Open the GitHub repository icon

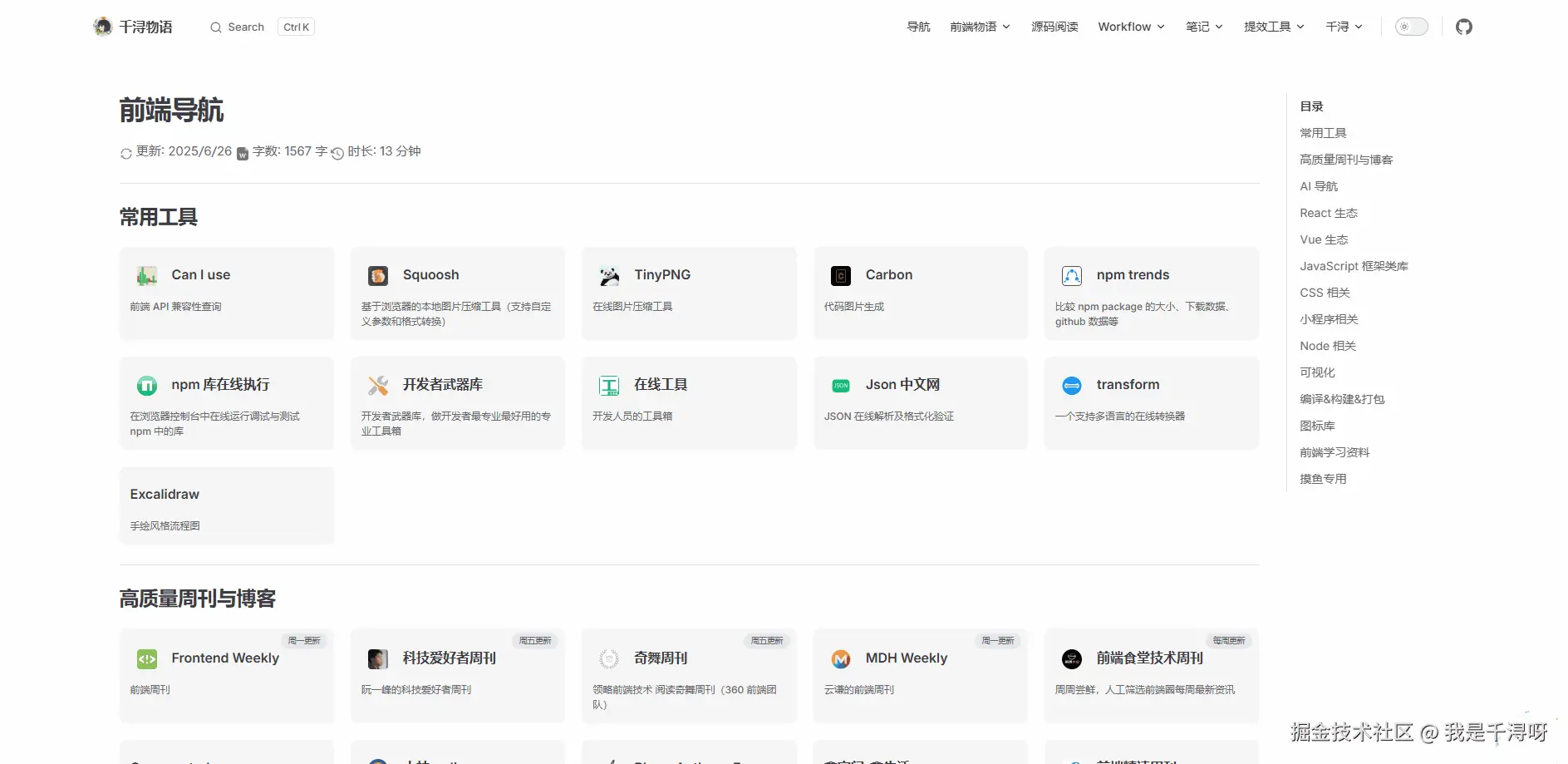pyautogui.click(x=1464, y=27)
